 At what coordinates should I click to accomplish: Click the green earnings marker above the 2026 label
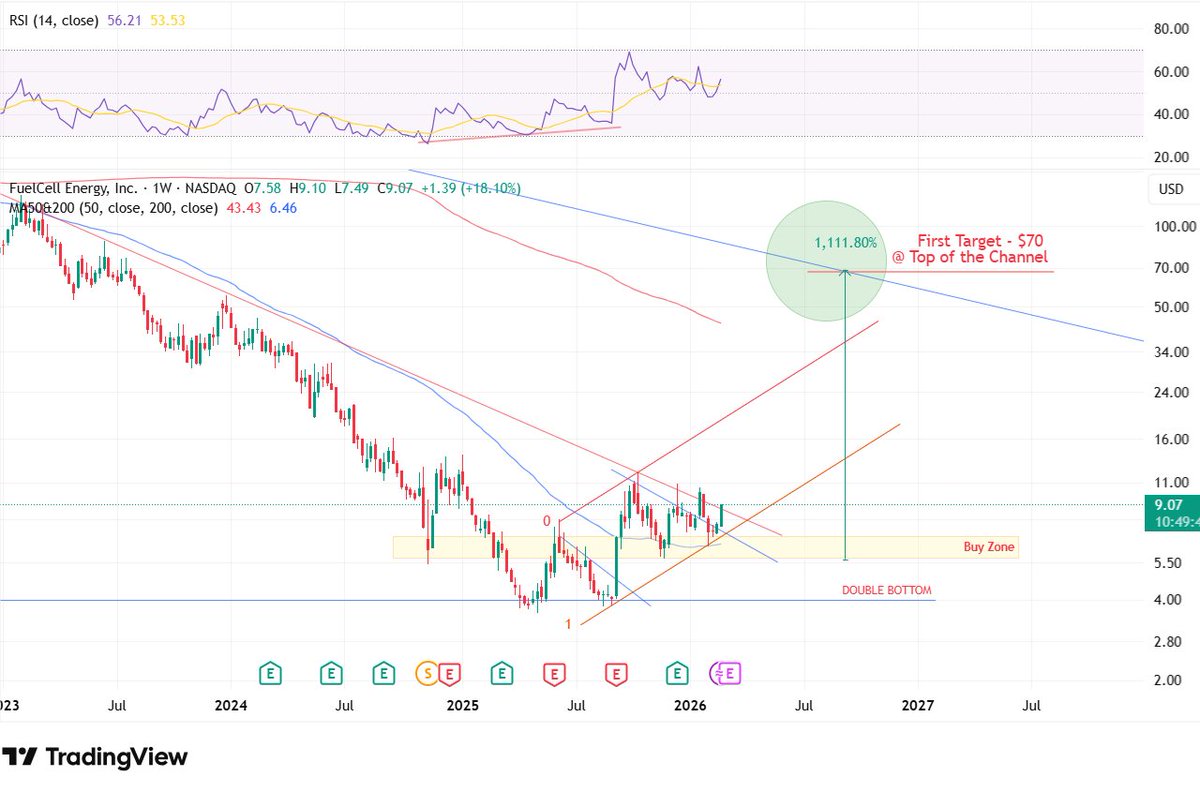pyautogui.click(x=679, y=674)
